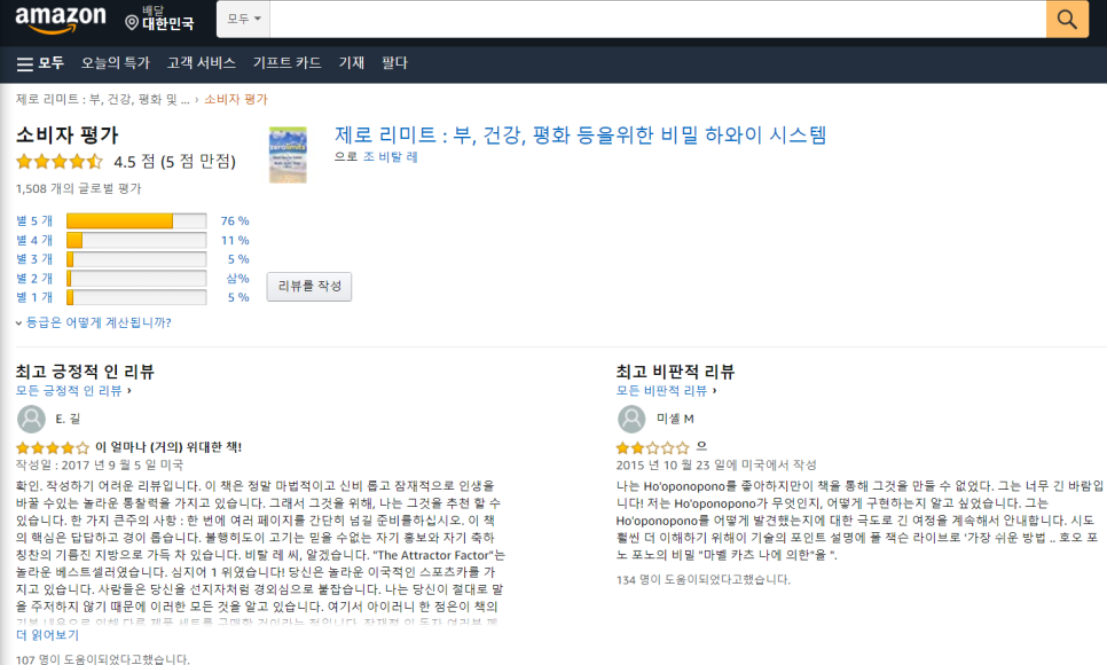Filter by 별 1 개 reviews
1108x670 pixels.
[x=35, y=298]
